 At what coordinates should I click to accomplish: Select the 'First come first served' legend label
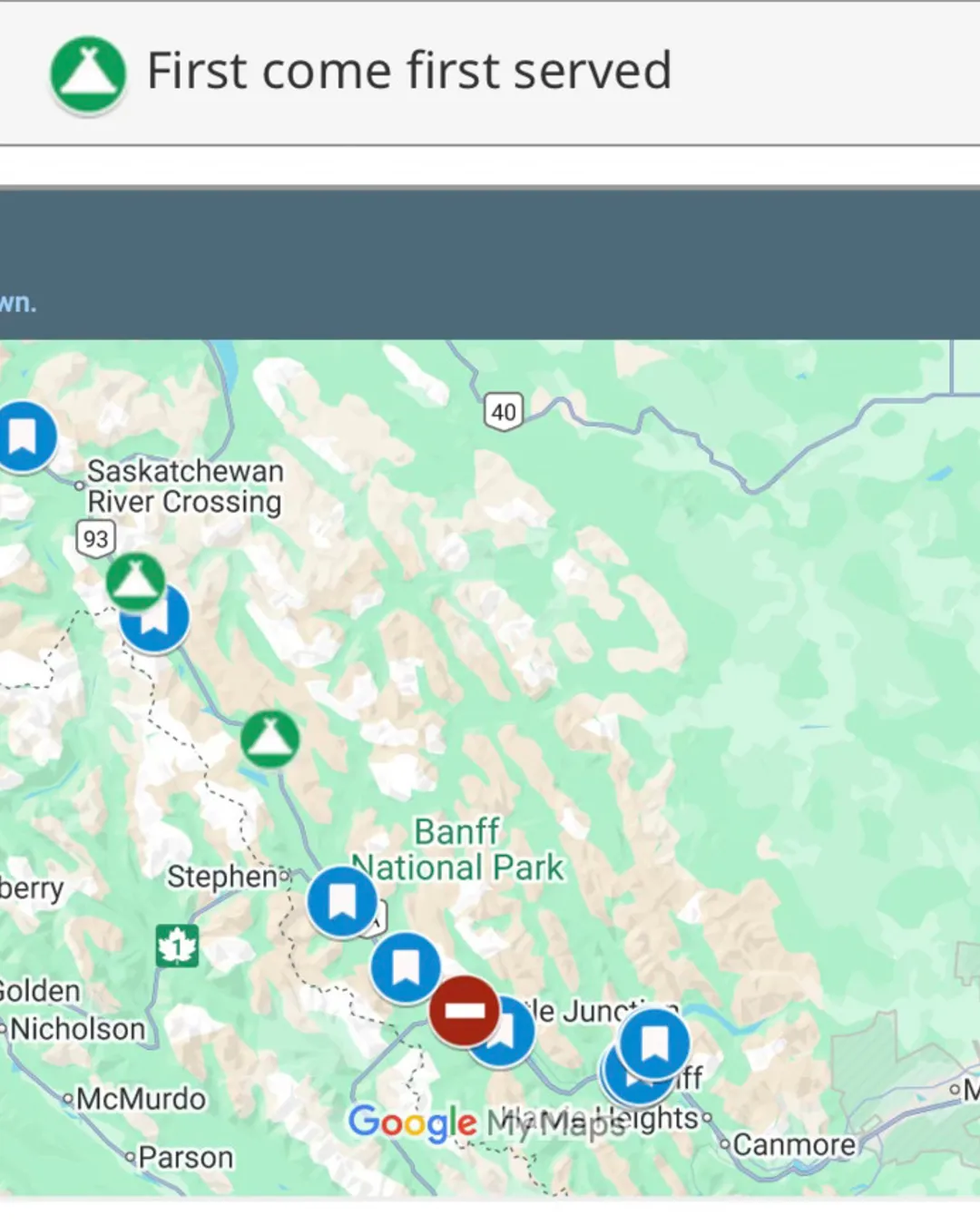pos(408,71)
